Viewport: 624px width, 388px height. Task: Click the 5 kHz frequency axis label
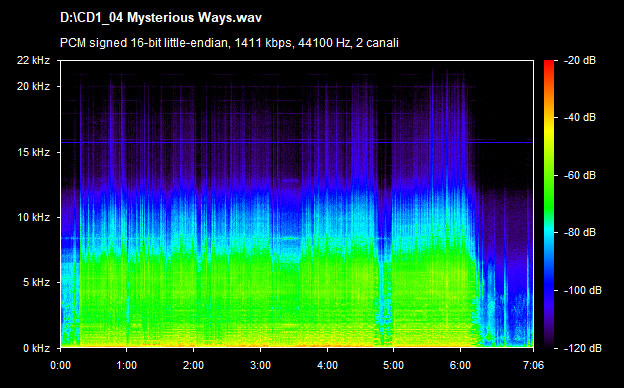pyautogui.click(x=36, y=282)
